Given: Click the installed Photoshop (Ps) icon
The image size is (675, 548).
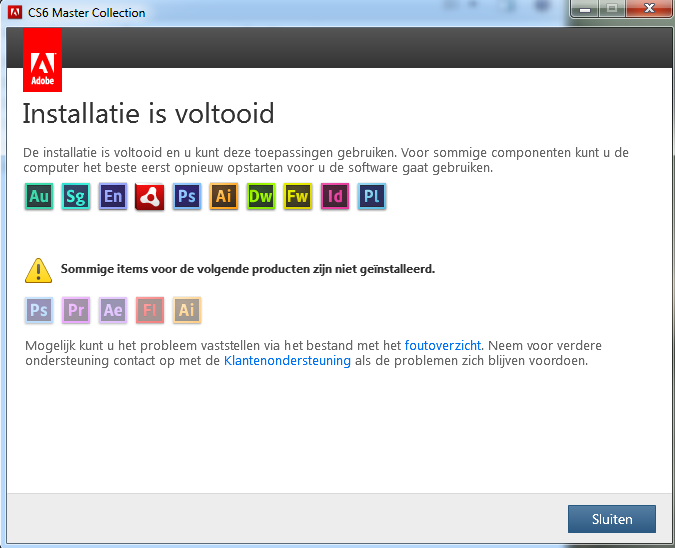Looking at the screenshot, I should point(187,196).
